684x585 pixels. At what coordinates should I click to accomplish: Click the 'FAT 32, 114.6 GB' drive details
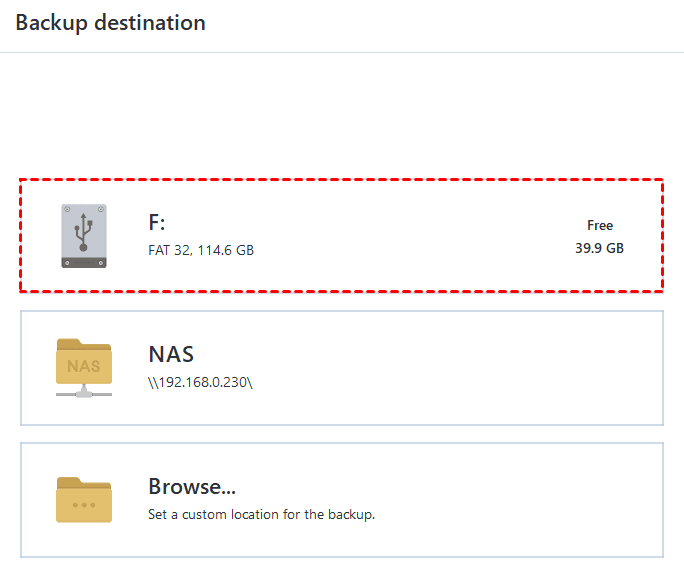click(201, 250)
